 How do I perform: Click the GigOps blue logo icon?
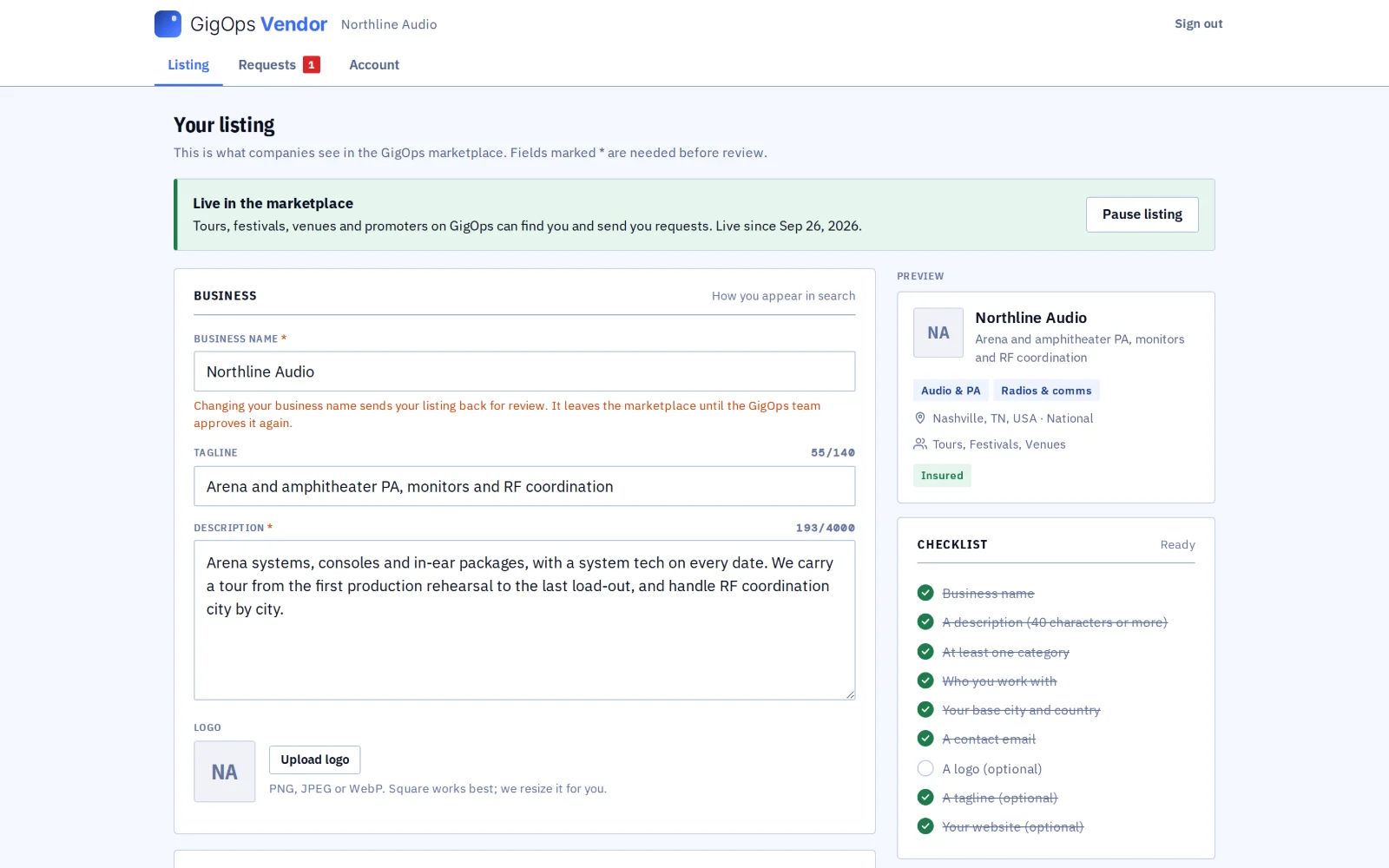168,24
